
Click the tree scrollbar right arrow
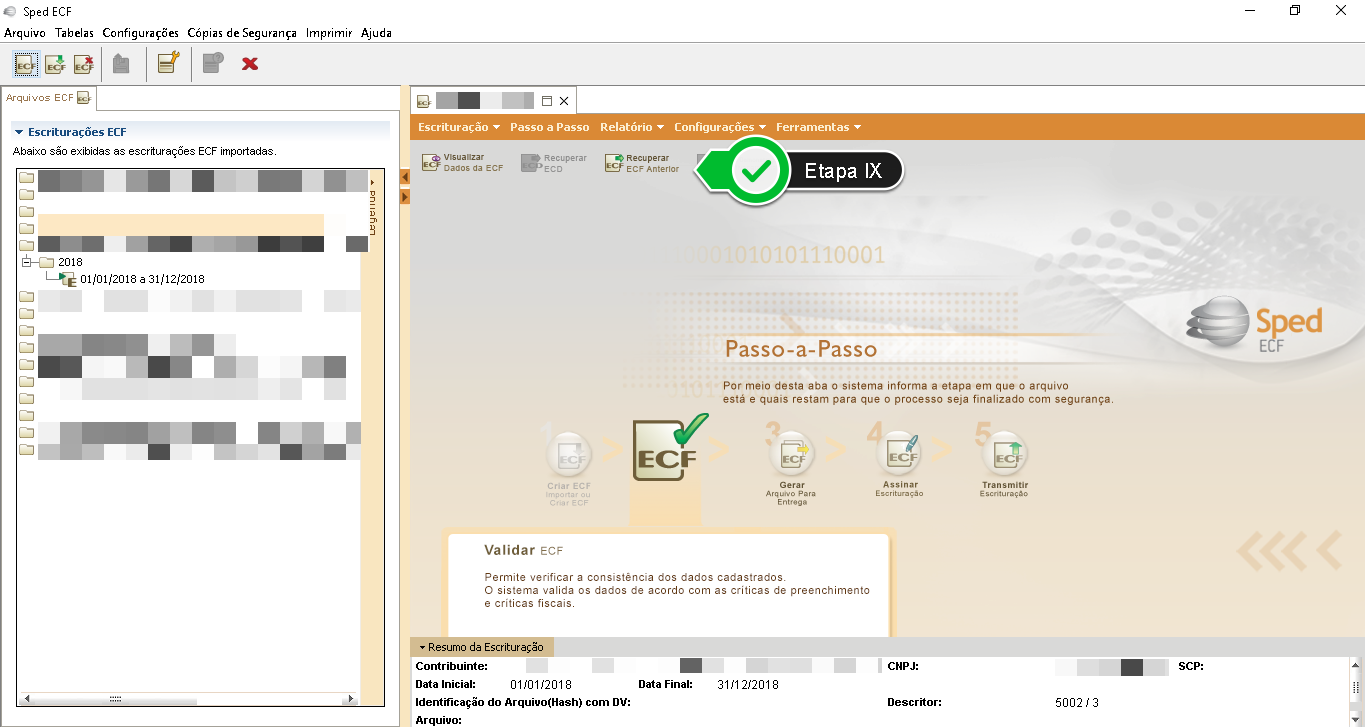[x=351, y=699]
